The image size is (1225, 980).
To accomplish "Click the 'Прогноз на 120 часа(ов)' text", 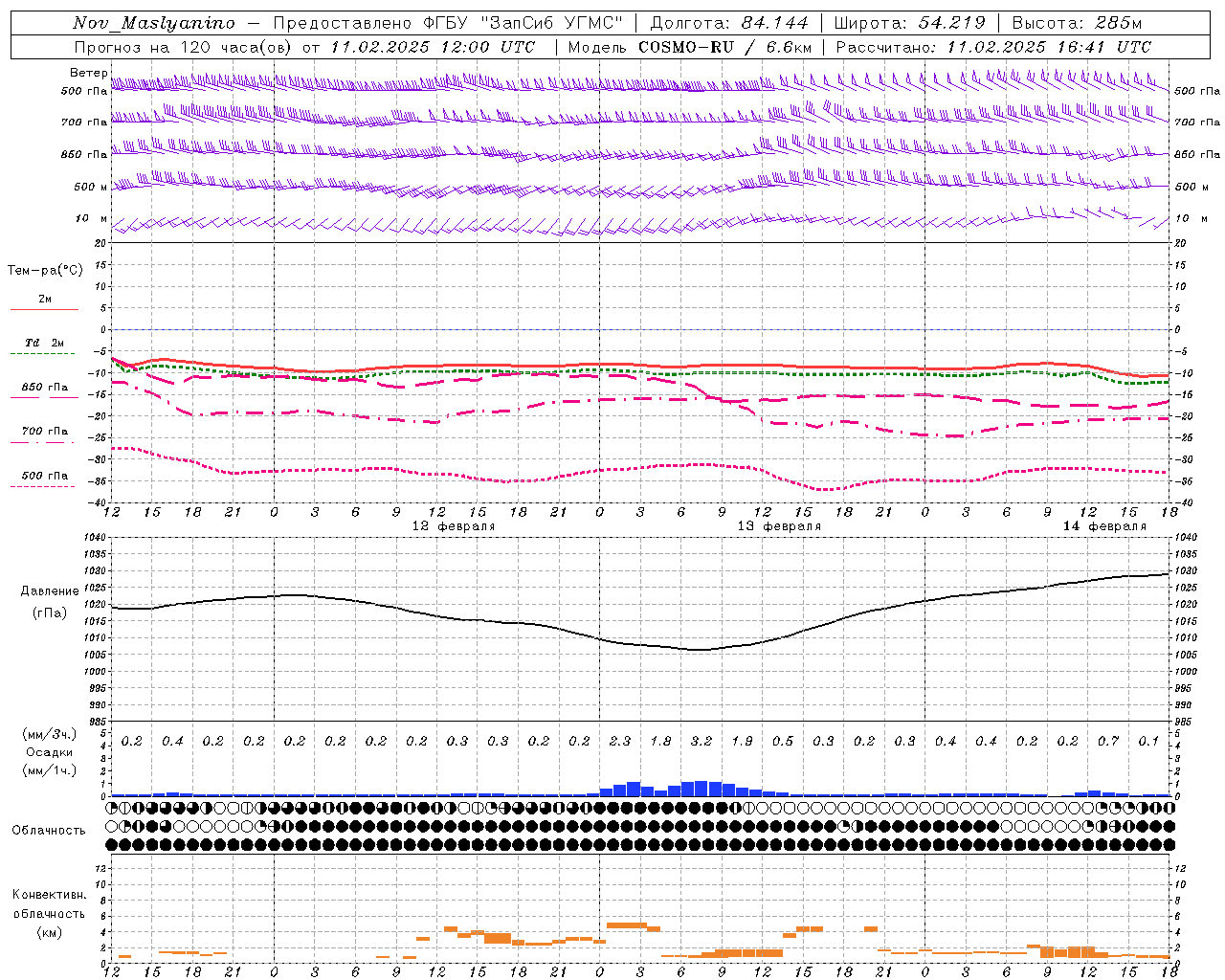I will pyautogui.click(x=184, y=47).
